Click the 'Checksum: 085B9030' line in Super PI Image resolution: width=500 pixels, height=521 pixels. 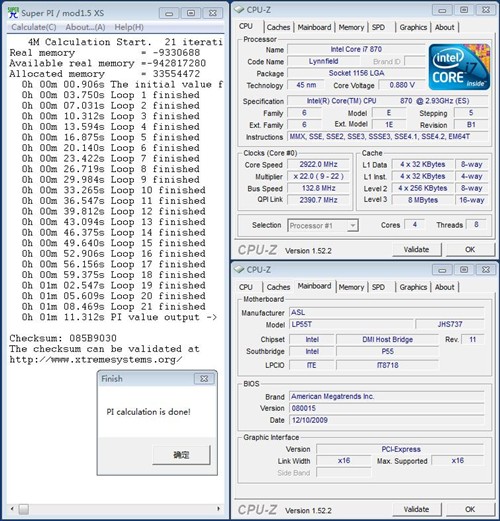[63, 338]
